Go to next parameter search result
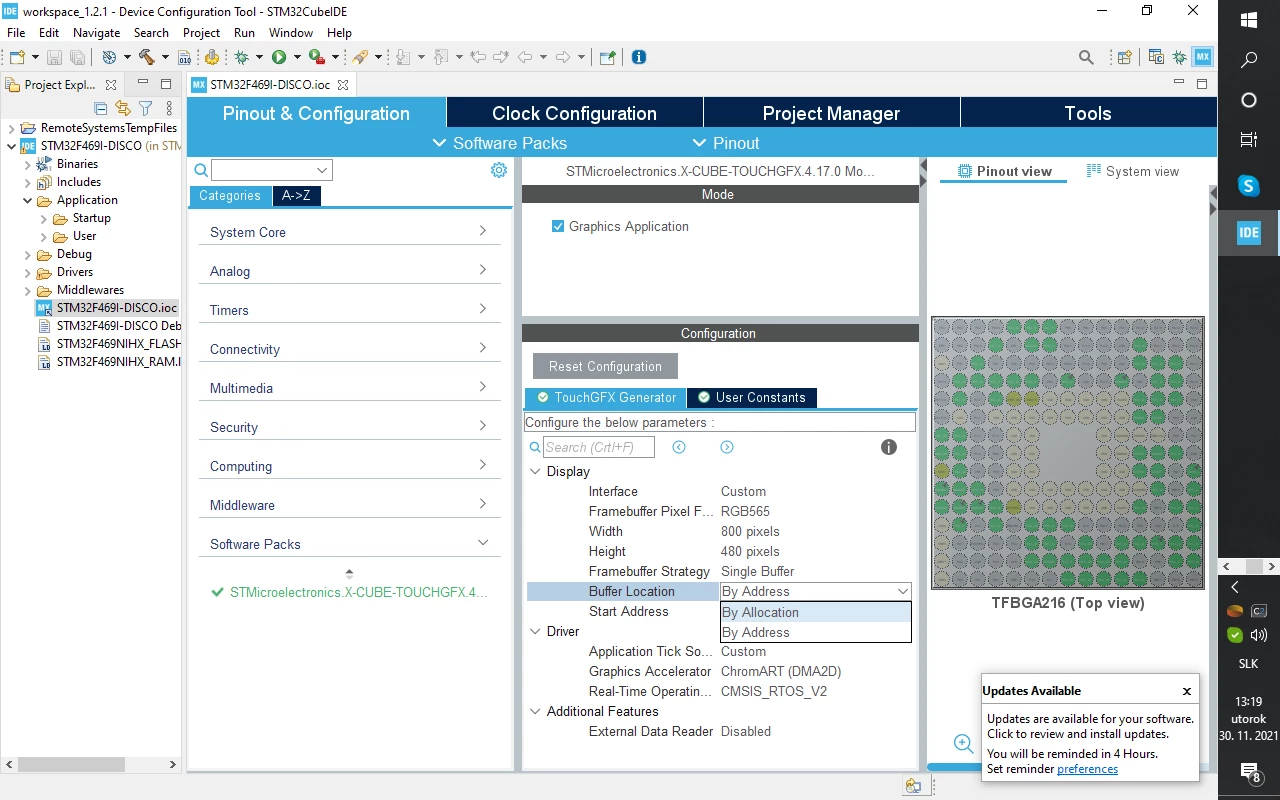 tap(727, 447)
